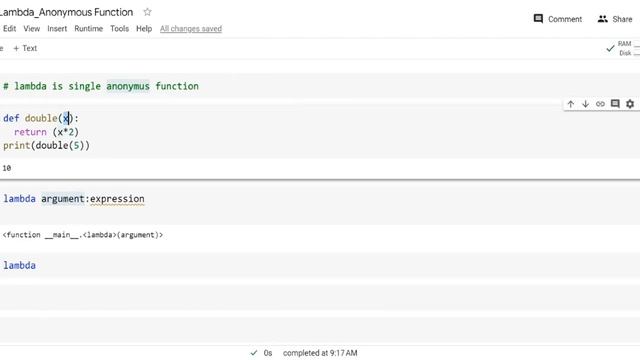Click the All changes saved link

point(191,29)
